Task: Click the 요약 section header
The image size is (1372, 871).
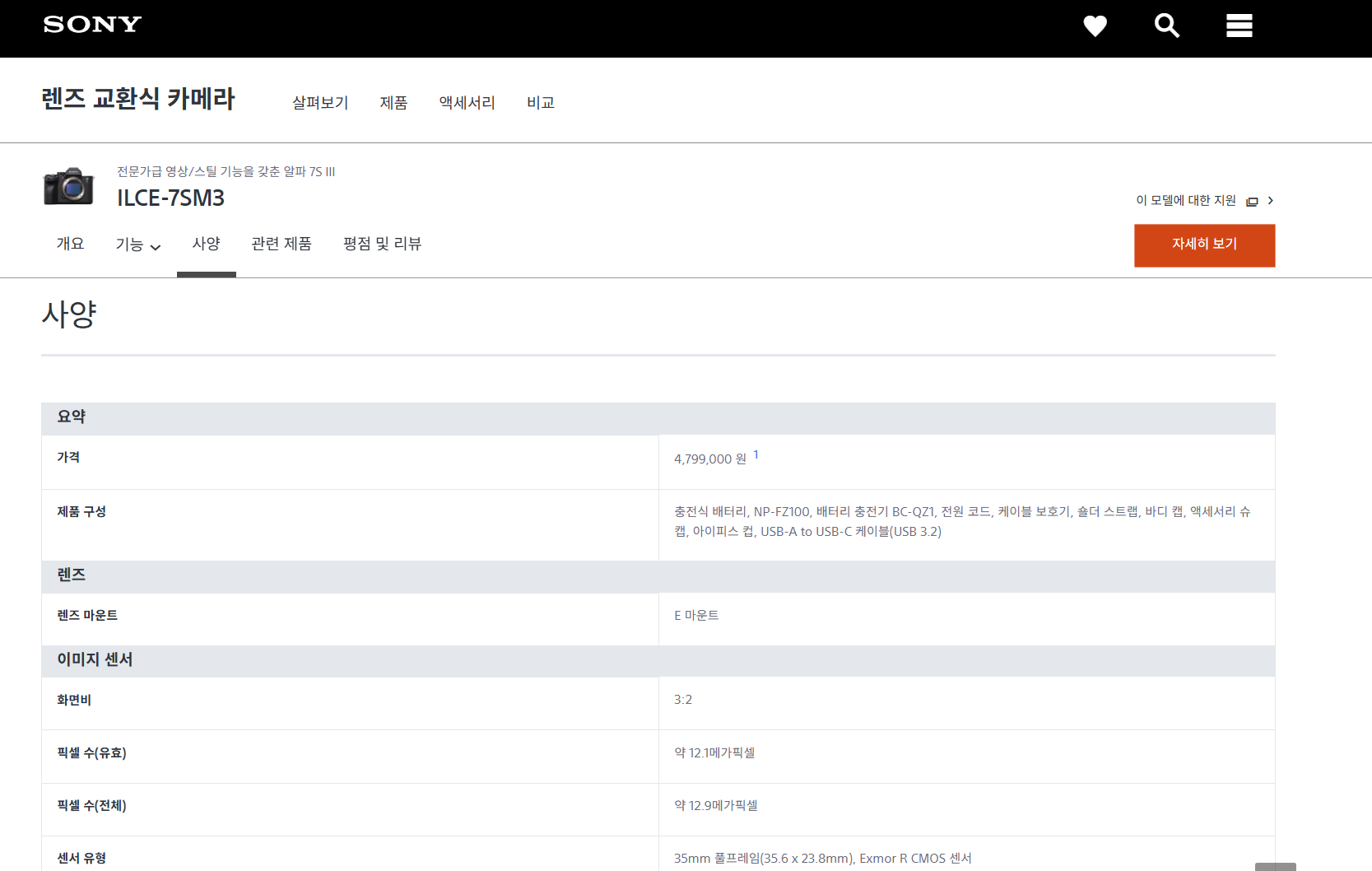Action: point(658,418)
